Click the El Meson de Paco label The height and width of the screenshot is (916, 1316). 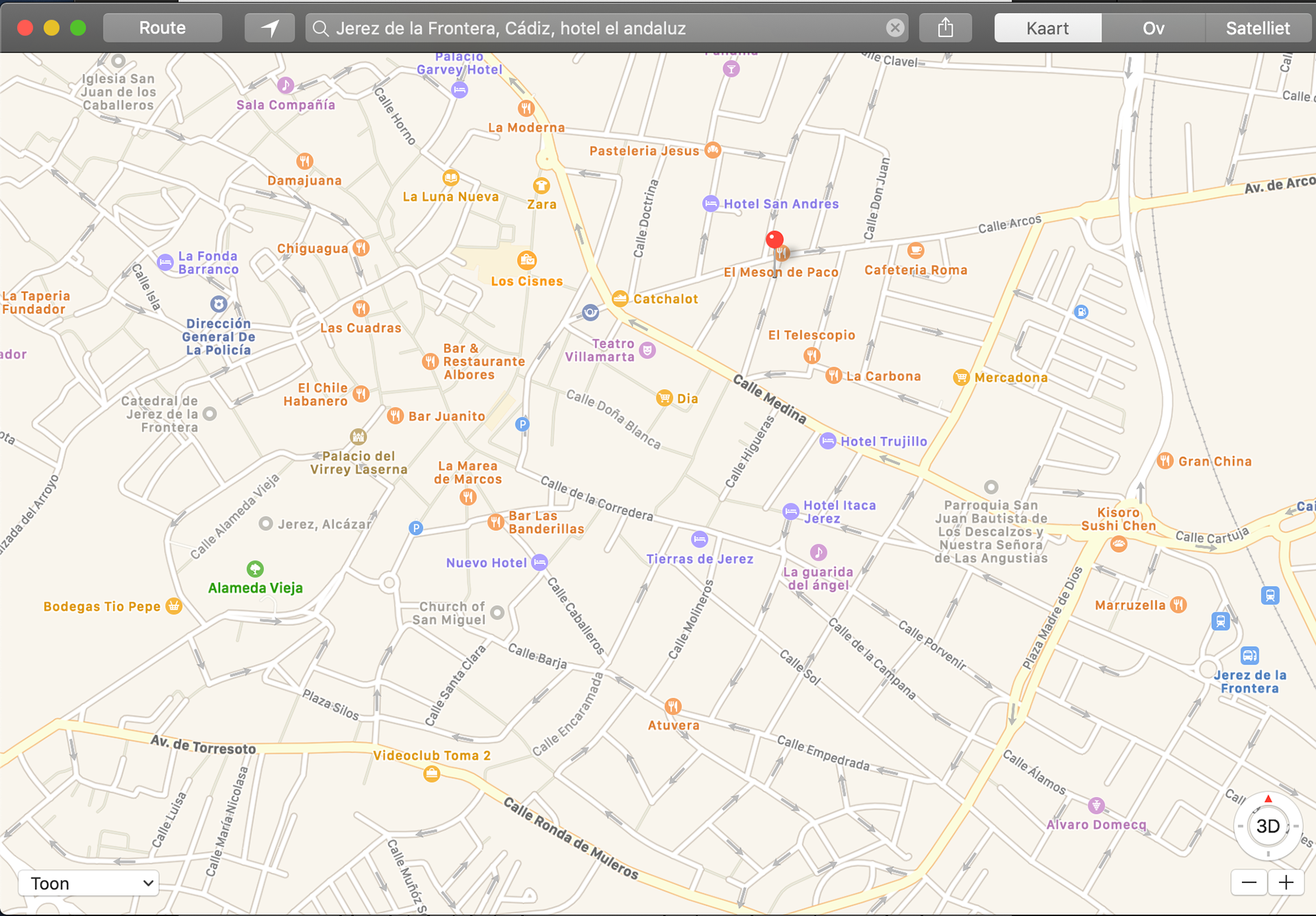tap(781, 273)
